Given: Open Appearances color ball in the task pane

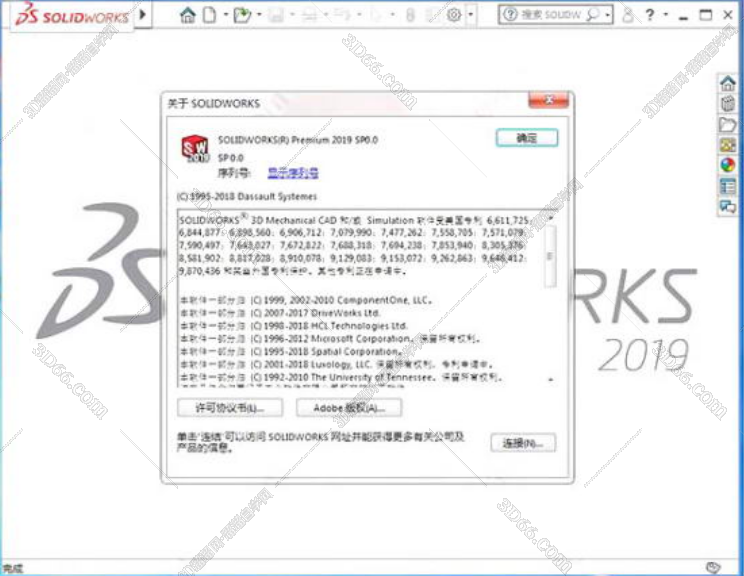Looking at the screenshot, I should pyautogui.click(x=728, y=166).
